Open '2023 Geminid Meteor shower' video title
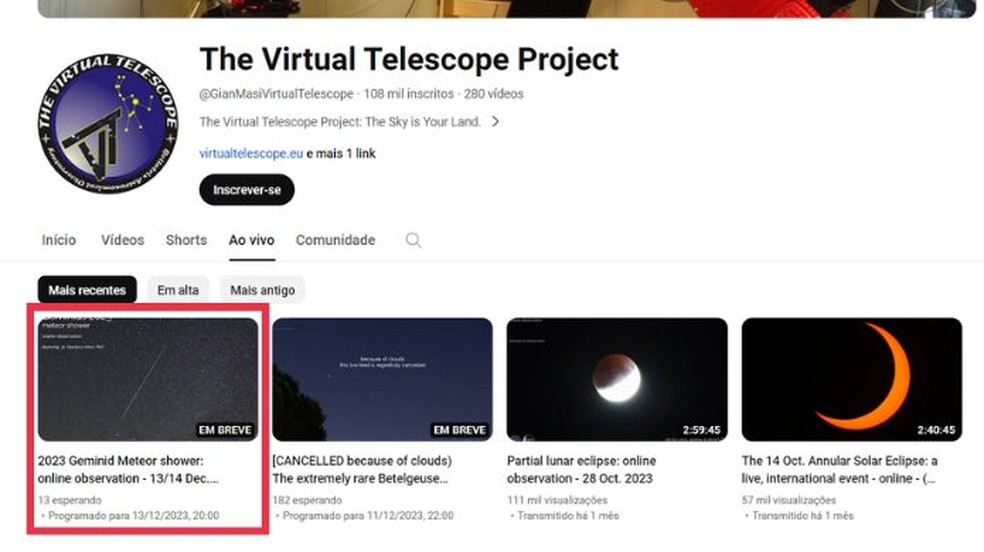The width and height of the screenshot is (984, 552). (128, 470)
